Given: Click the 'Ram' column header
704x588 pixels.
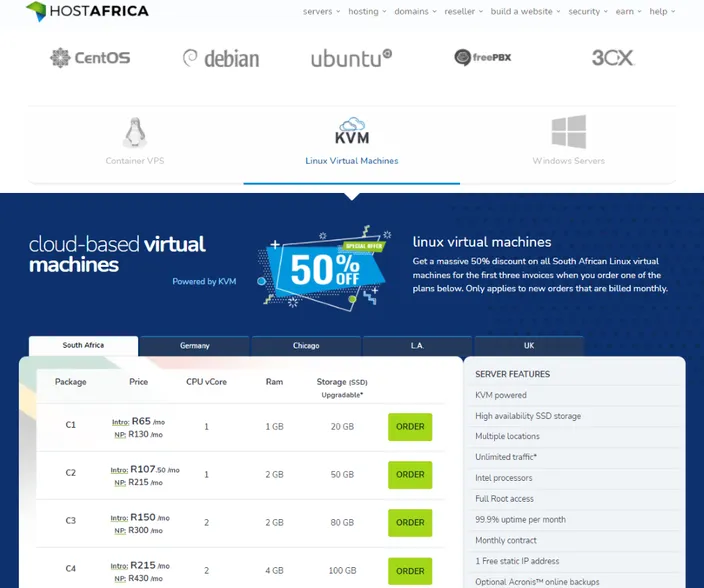Looking at the screenshot, I should pos(274,382).
